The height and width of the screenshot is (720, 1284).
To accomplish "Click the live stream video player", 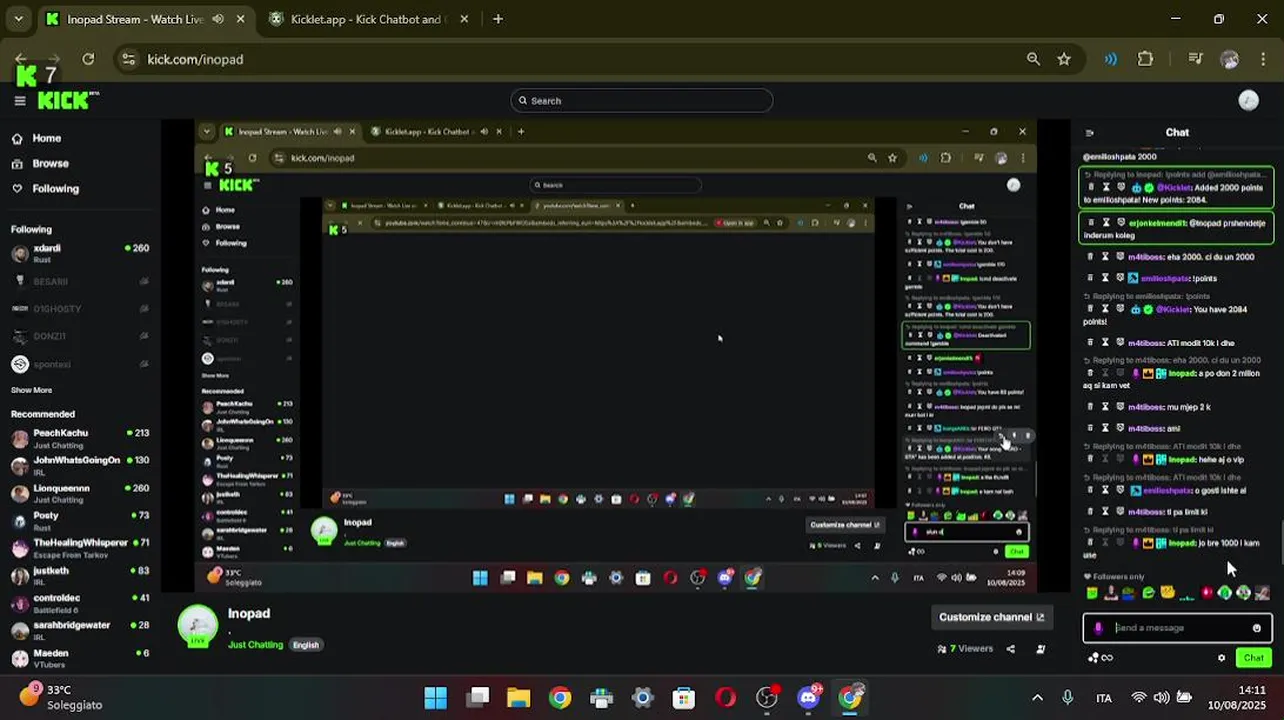I will pyautogui.click(x=617, y=357).
